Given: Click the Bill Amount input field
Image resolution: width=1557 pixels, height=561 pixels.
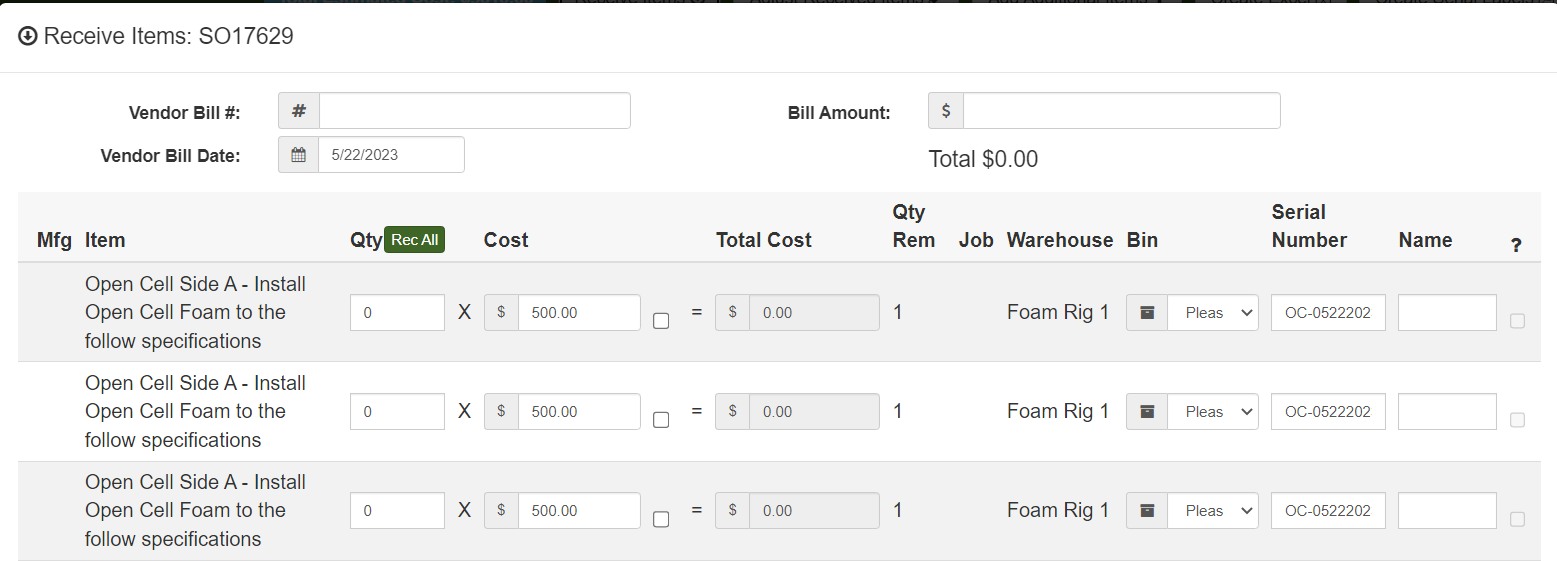Looking at the screenshot, I should (x=1120, y=111).
